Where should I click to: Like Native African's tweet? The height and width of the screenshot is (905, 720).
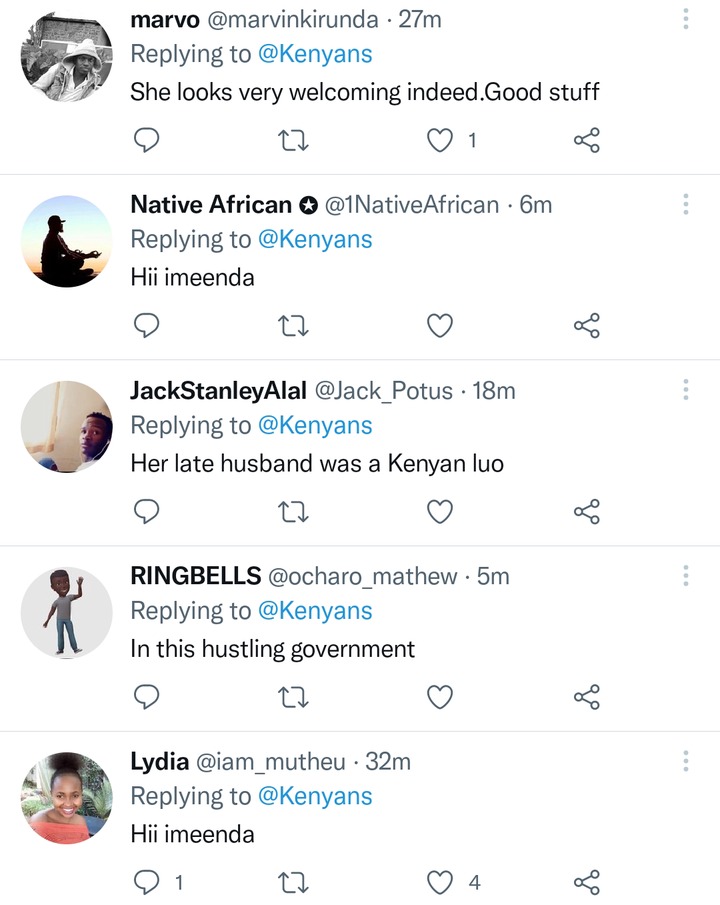(440, 326)
